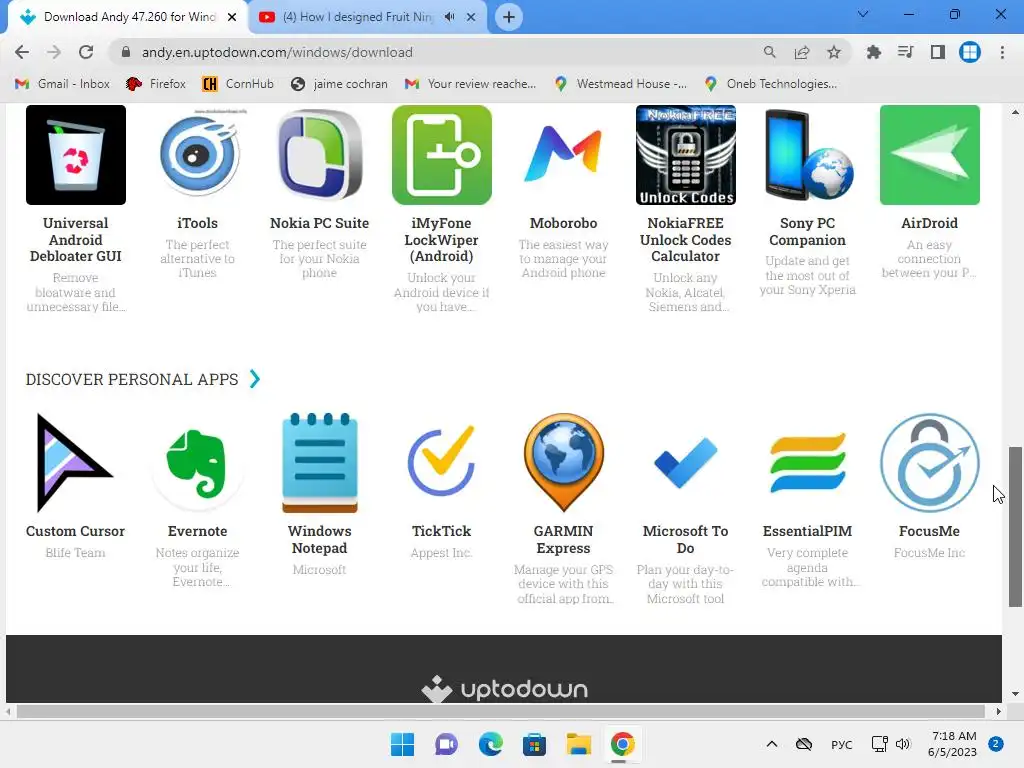Viewport: 1024px width, 768px height.
Task: Open the AirDroid app icon
Action: (930, 155)
